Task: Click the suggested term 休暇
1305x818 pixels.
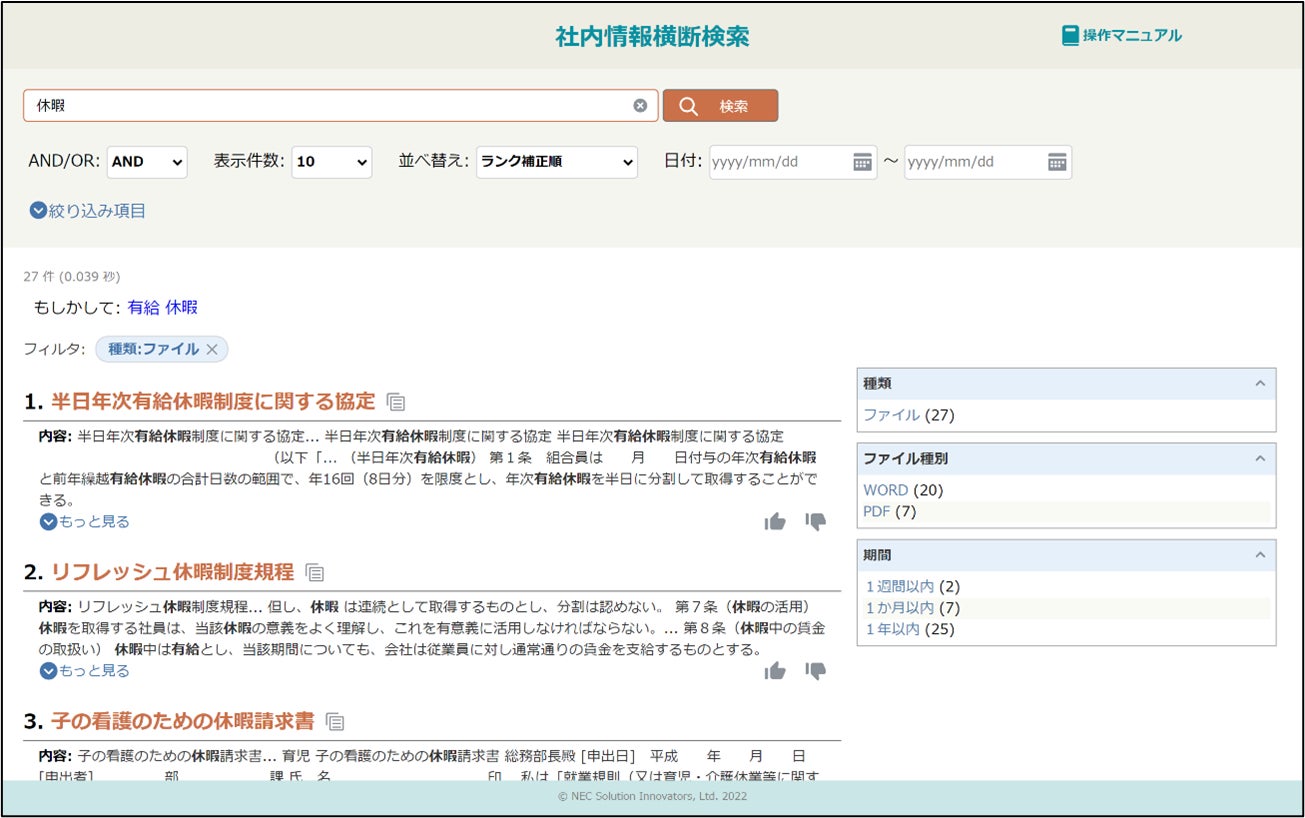Action: point(182,307)
